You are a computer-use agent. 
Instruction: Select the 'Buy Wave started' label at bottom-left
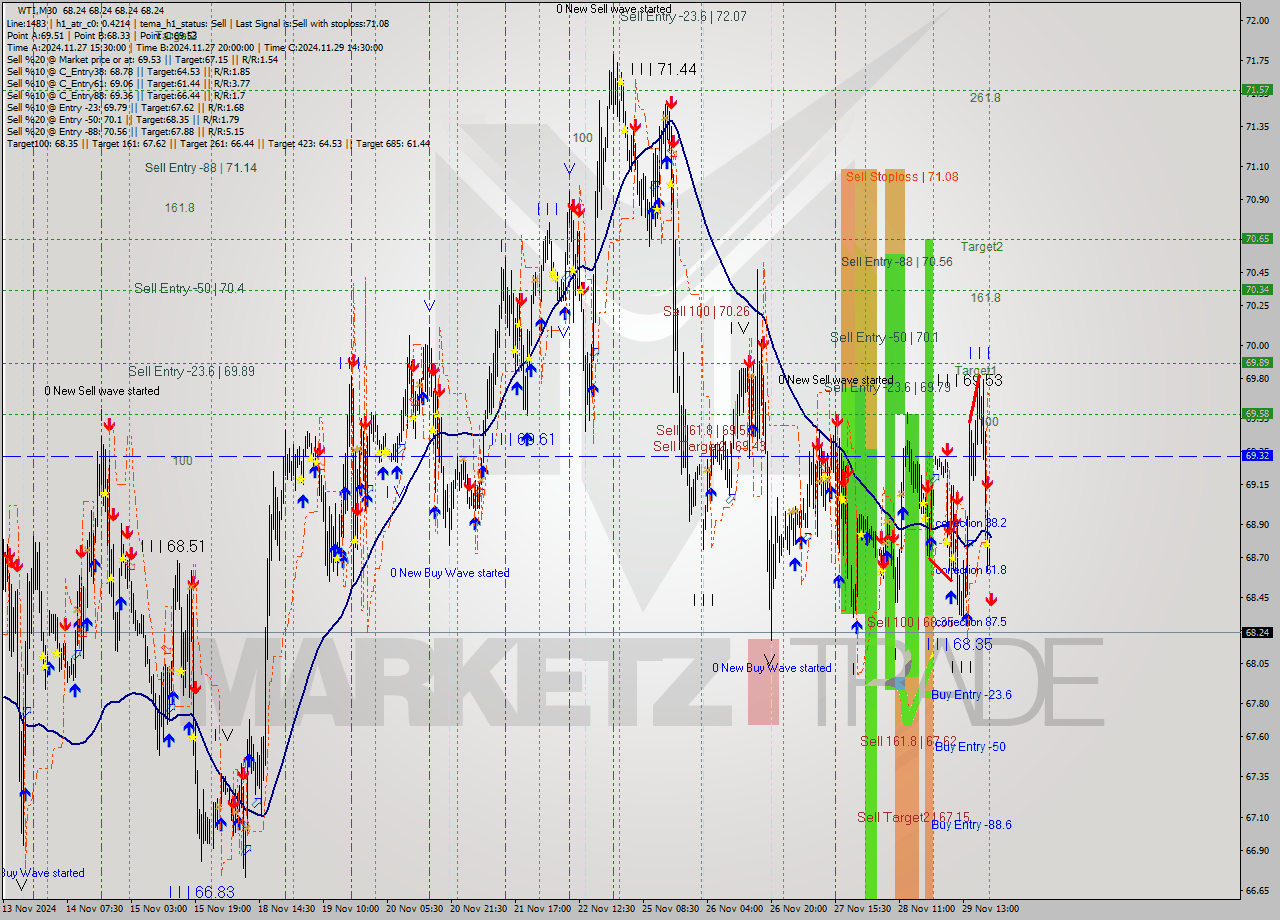pyautogui.click(x=43, y=873)
